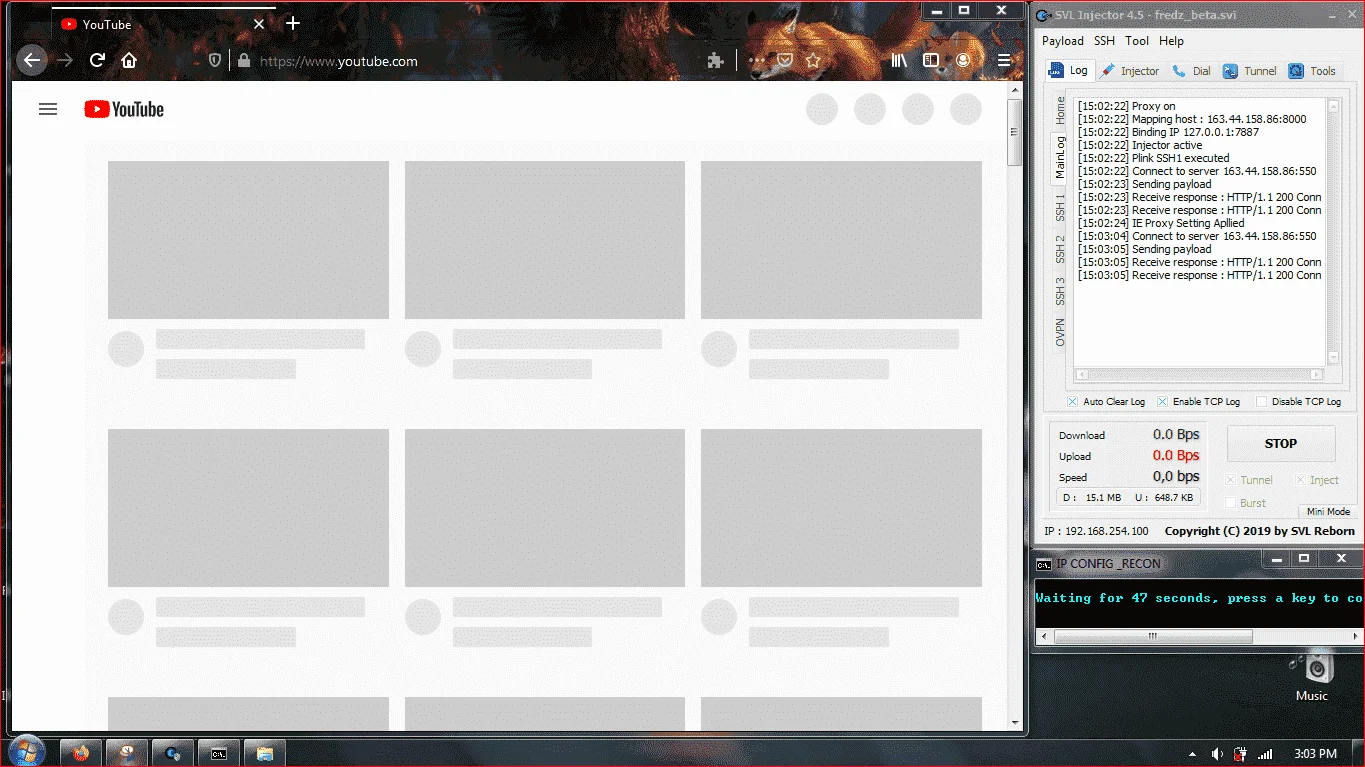The width and height of the screenshot is (1365, 767).
Task: Click the Firefox taskbar icon
Action: click(x=81, y=753)
